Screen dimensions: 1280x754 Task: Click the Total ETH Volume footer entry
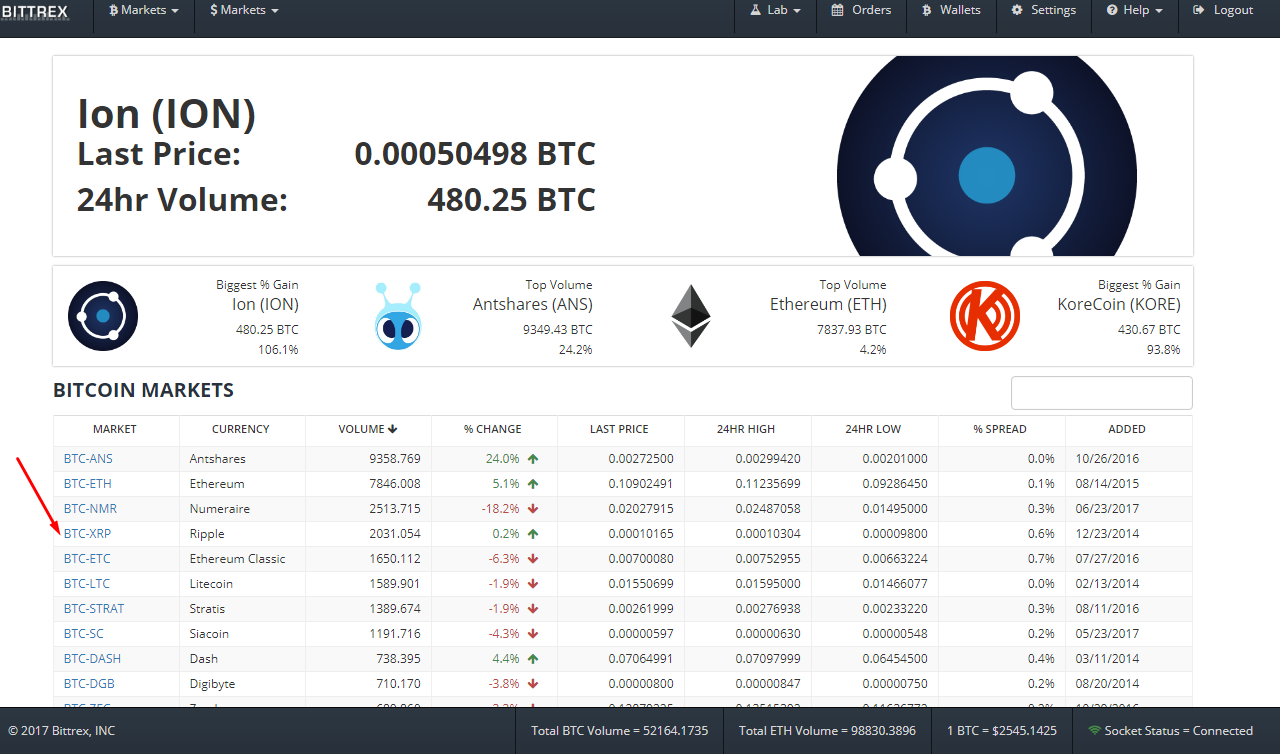(x=827, y=731)
